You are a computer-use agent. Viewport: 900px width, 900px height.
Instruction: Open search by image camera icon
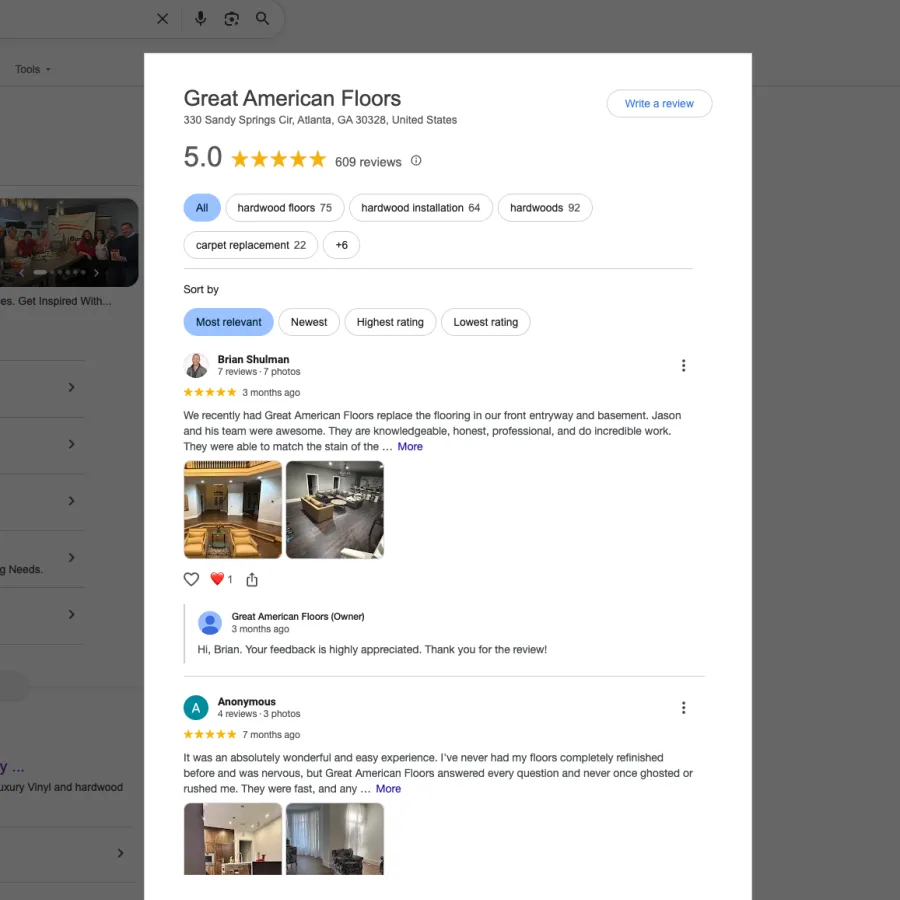(231, 19)
